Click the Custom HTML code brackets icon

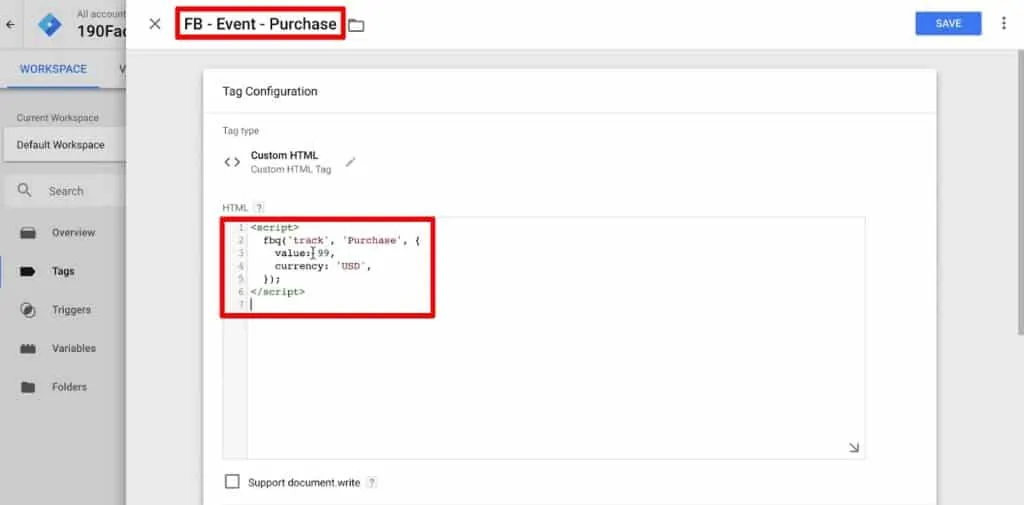coord(232,162)
